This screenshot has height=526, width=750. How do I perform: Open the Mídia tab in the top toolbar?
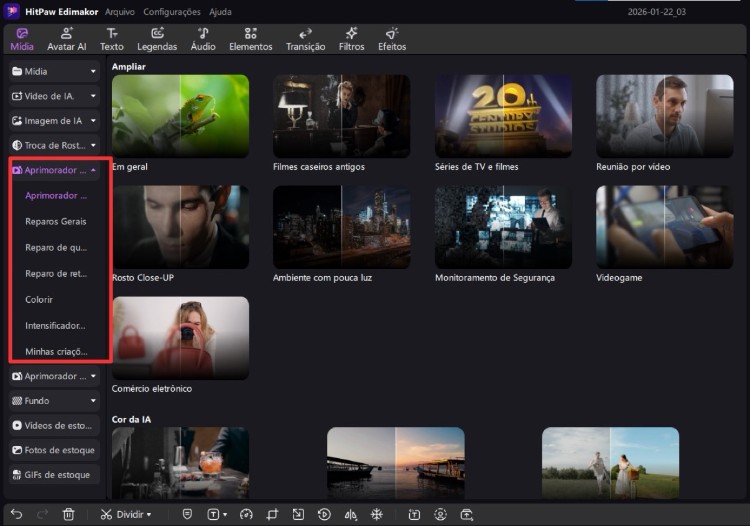coord(22,39)
